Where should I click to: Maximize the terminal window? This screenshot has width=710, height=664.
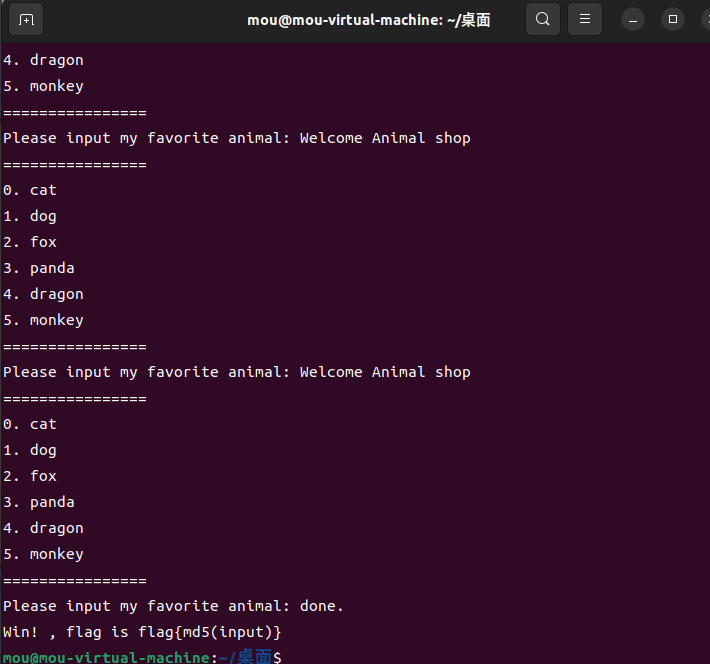click(672, 19)
